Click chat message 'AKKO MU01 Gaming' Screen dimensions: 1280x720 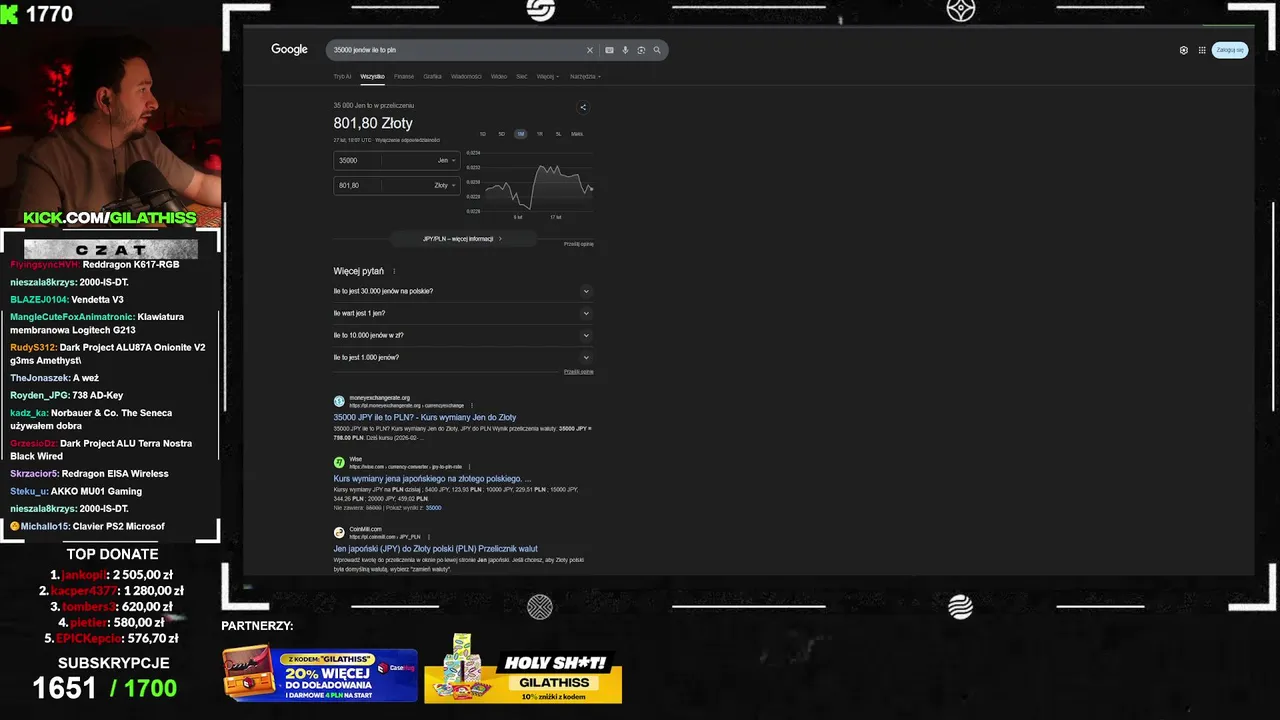point(97,491)
